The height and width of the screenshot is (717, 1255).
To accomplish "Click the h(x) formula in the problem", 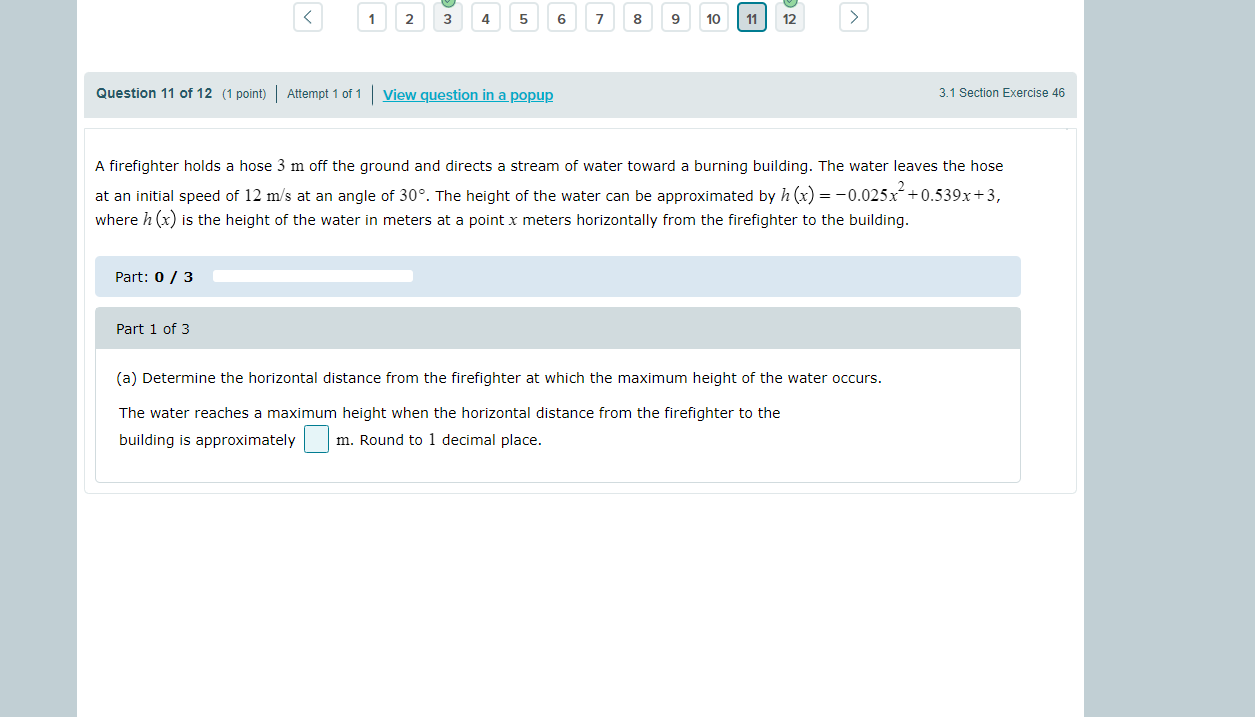I will (890, 194).
